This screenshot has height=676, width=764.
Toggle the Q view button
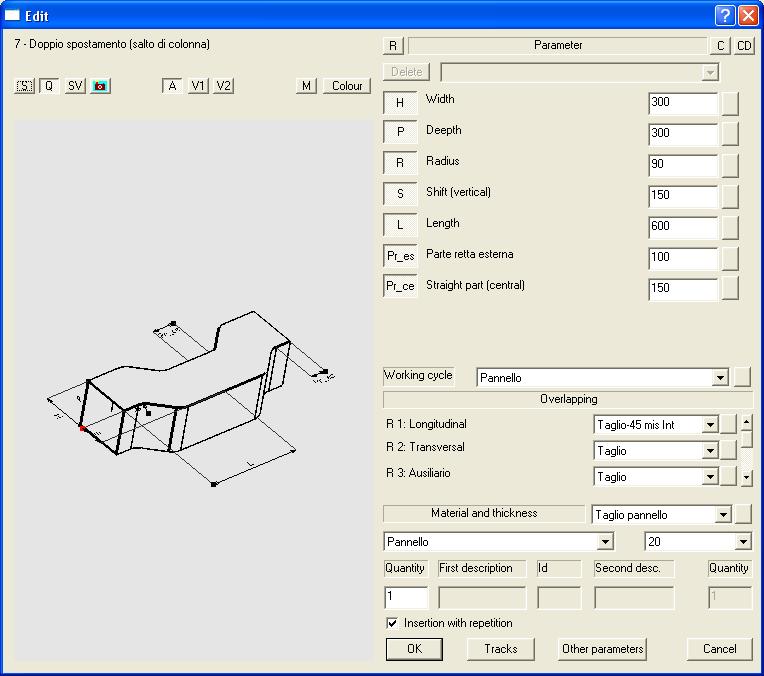(x=49, y=86)
